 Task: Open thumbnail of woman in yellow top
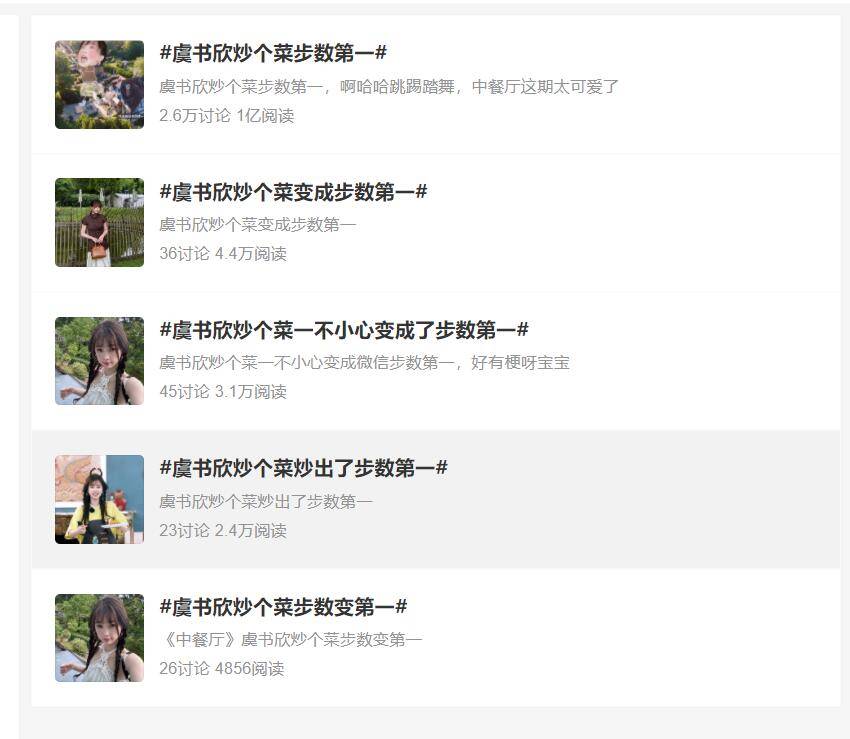click(100, 499)
